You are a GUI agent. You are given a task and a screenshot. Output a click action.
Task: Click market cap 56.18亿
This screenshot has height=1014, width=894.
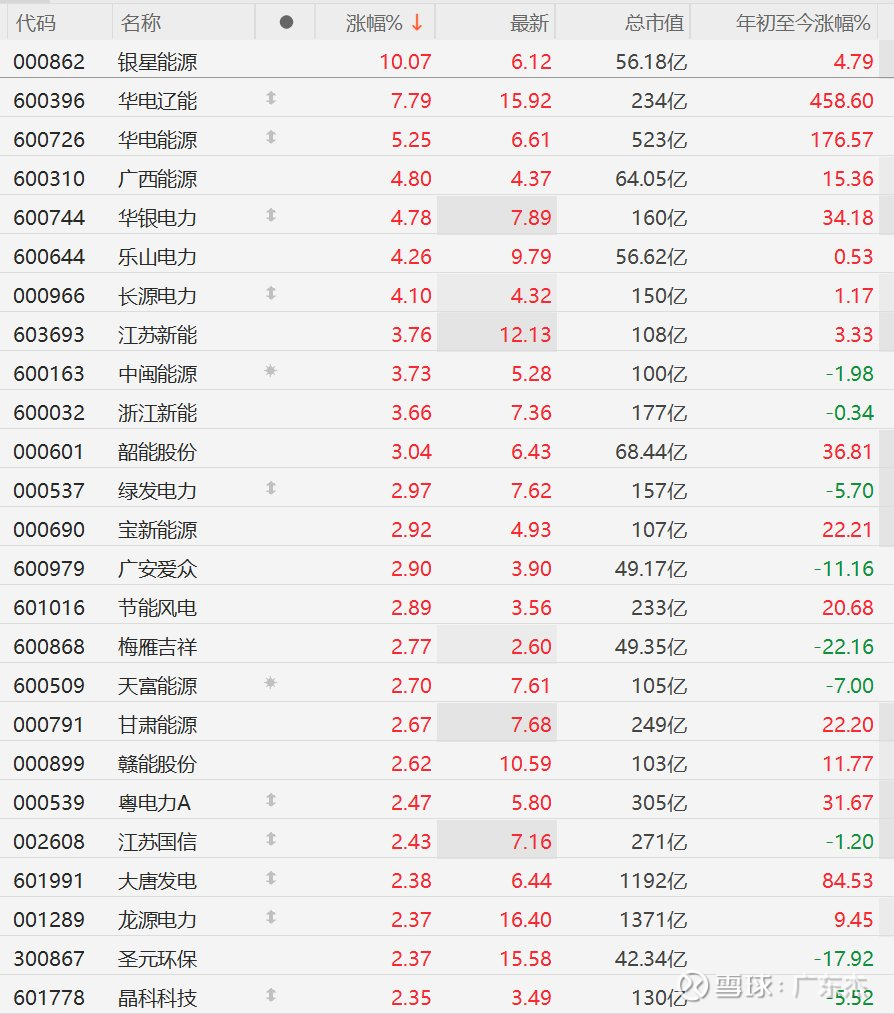click(x=651, y=62)
